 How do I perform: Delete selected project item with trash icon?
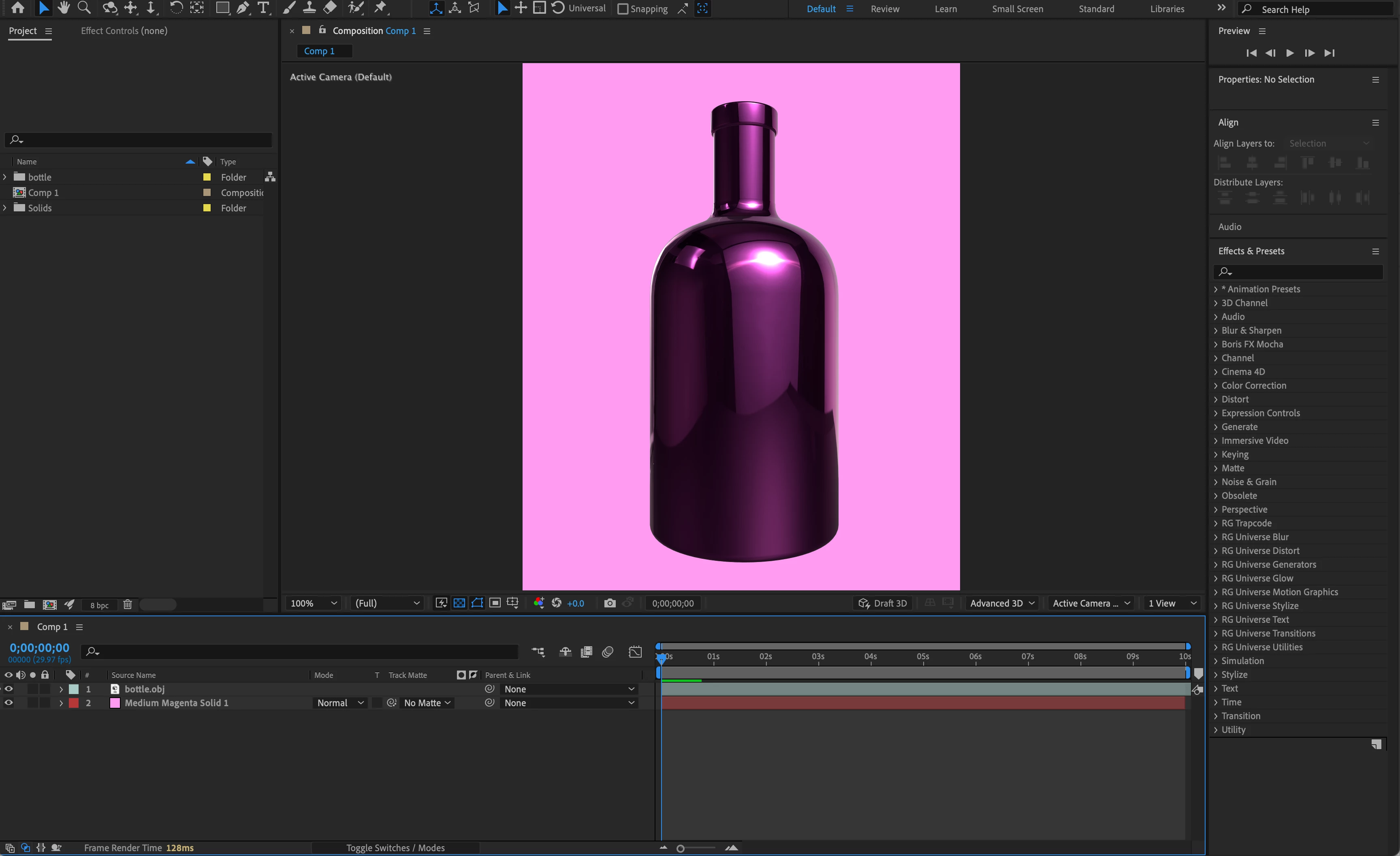(x=127, y=605)
